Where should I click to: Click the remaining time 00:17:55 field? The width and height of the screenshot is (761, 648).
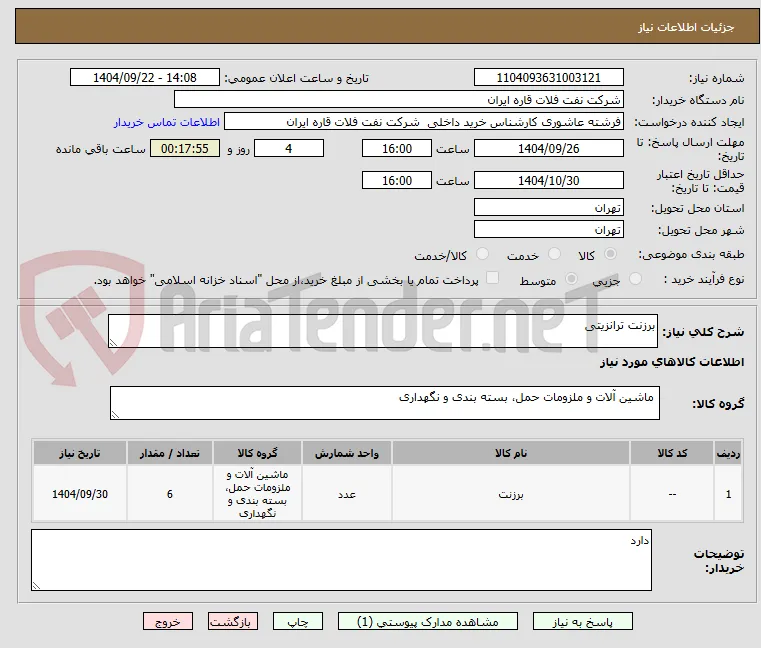click(x=184, y=148)
